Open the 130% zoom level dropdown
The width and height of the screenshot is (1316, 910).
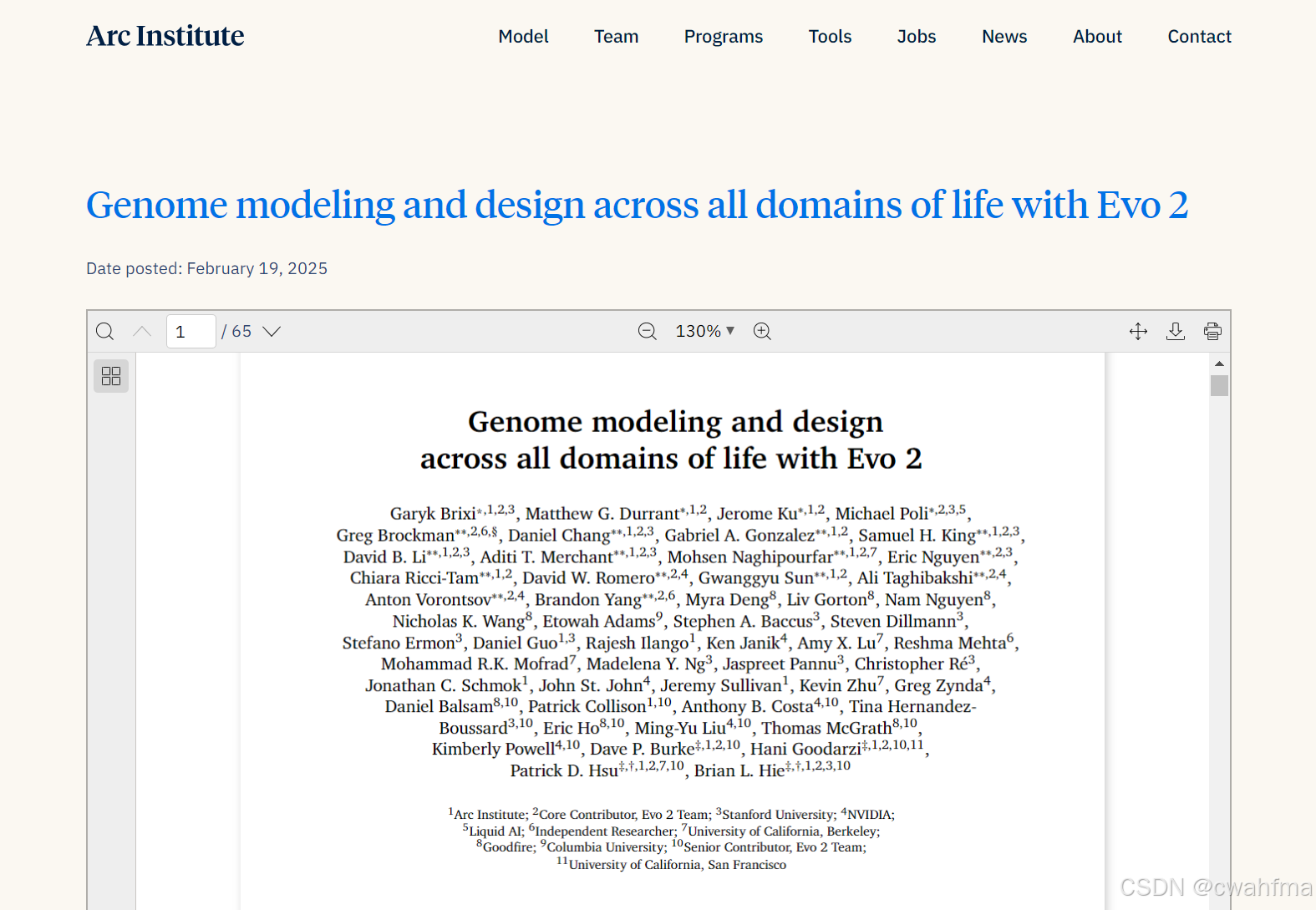[705, 331]
